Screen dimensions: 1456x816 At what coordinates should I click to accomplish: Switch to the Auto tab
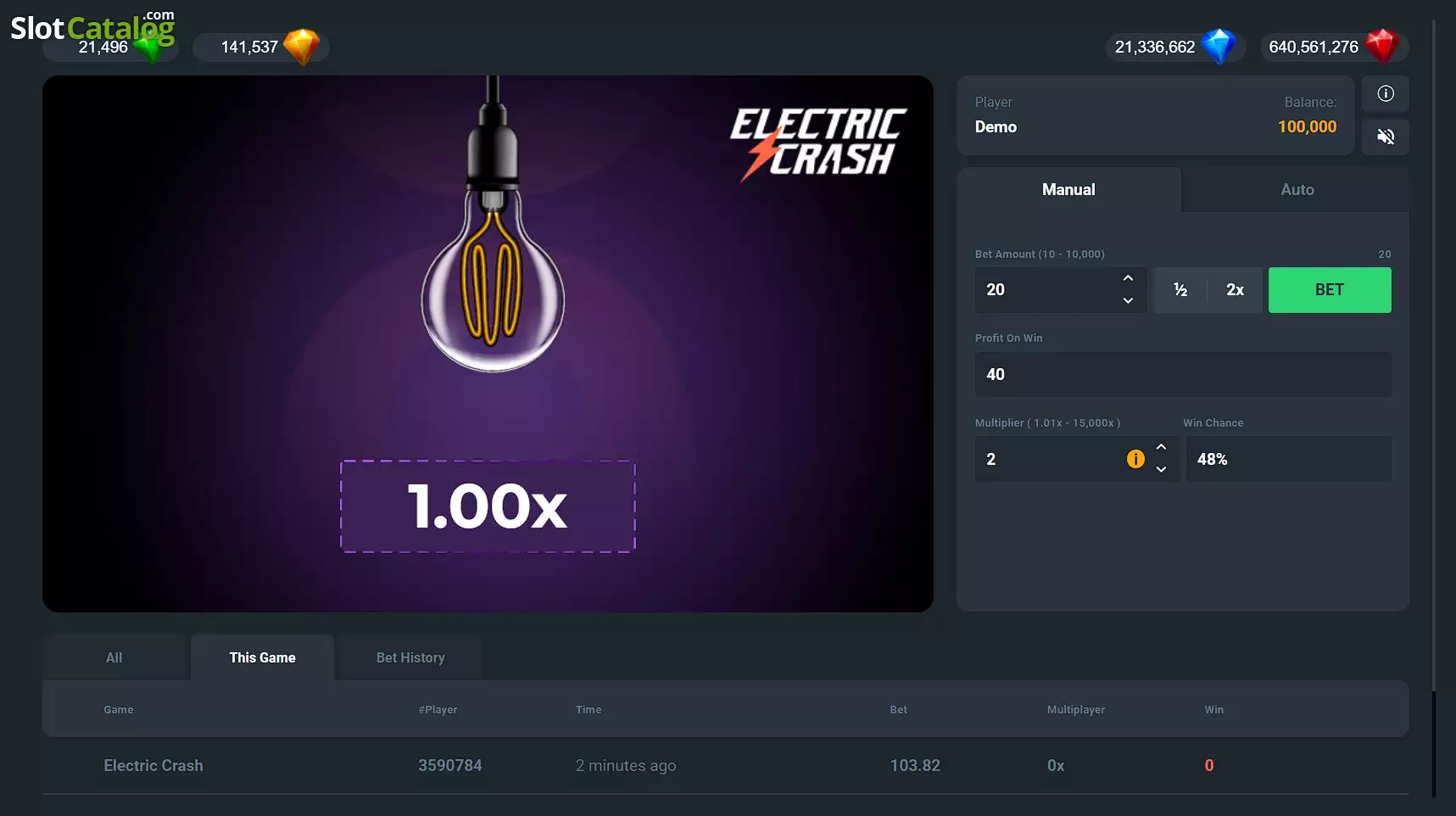(x=1297, y=190)
